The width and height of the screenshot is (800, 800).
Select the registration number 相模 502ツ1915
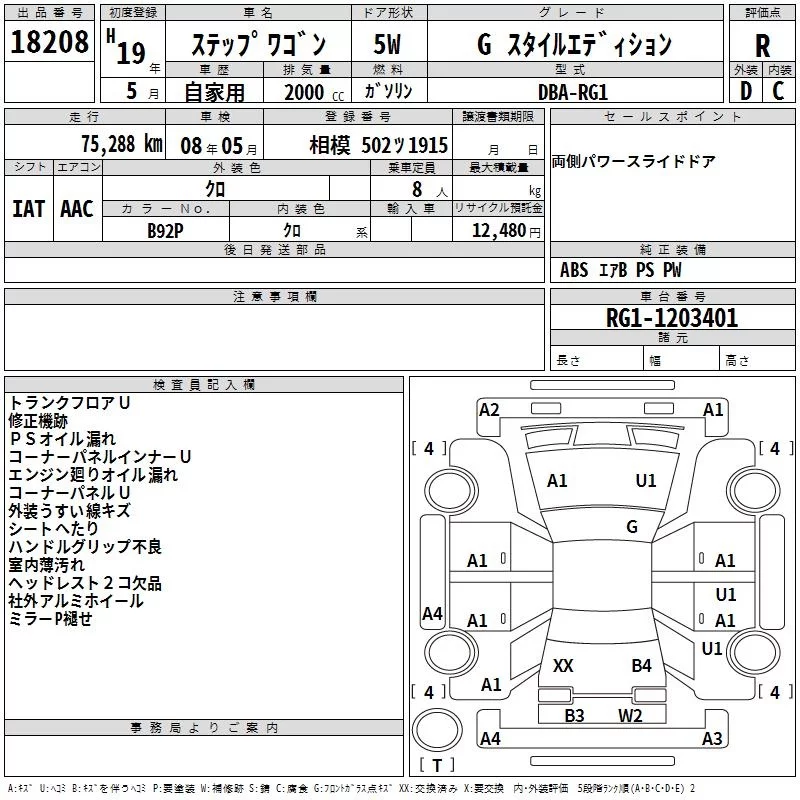click(379, 145)
